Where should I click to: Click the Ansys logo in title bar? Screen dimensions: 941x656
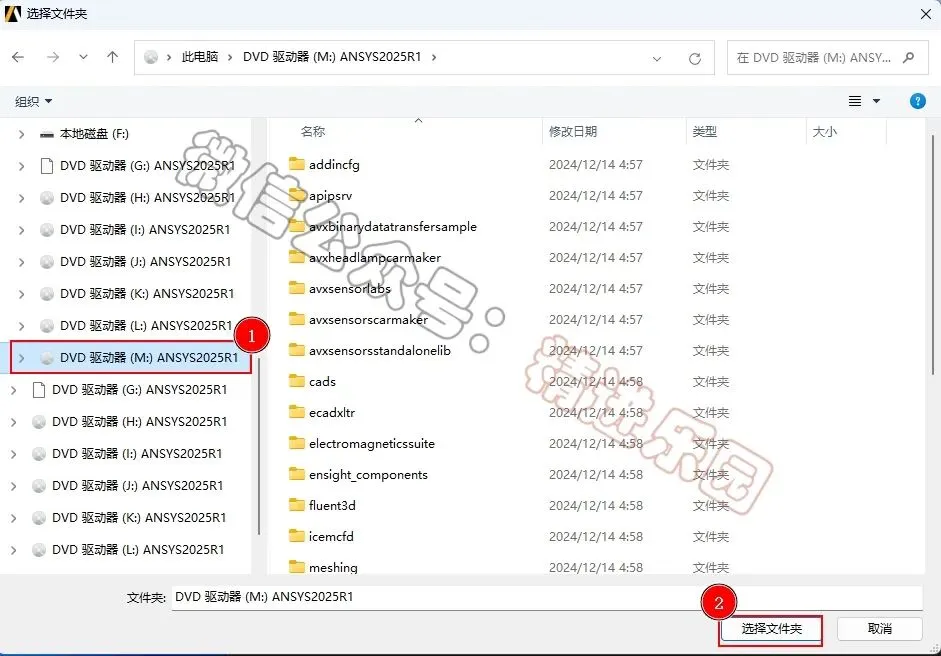click(13, 13)
